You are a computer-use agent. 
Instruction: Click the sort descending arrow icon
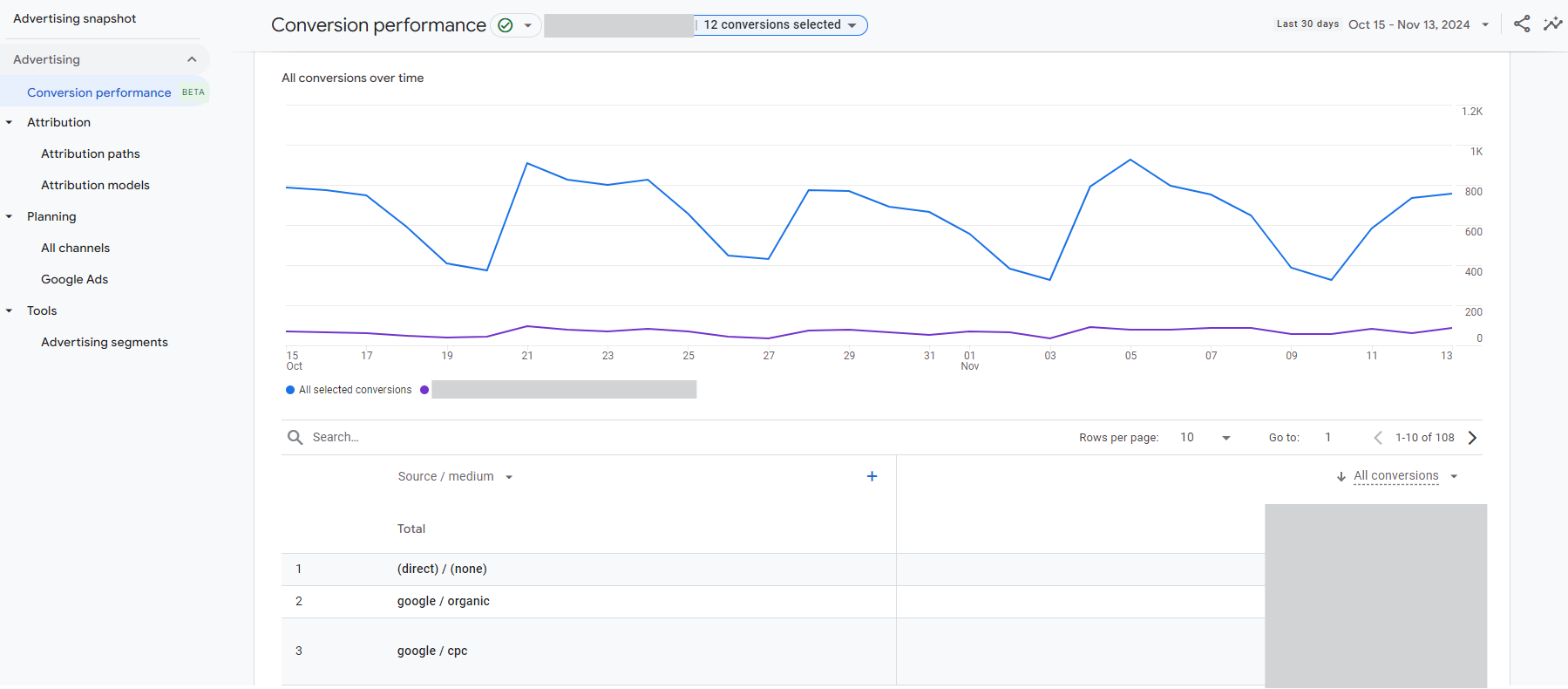point(1341,476)
